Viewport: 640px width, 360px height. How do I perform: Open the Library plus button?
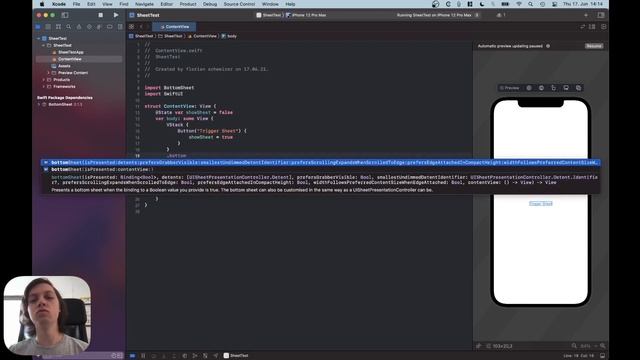[x=586, y=15]
